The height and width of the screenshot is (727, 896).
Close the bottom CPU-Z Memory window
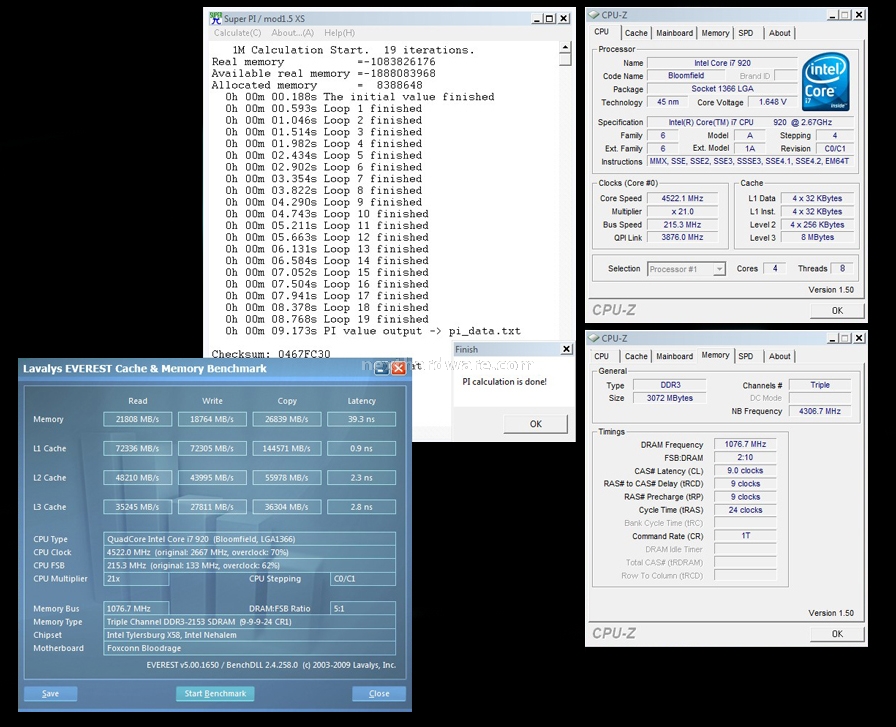coord(859,338)
